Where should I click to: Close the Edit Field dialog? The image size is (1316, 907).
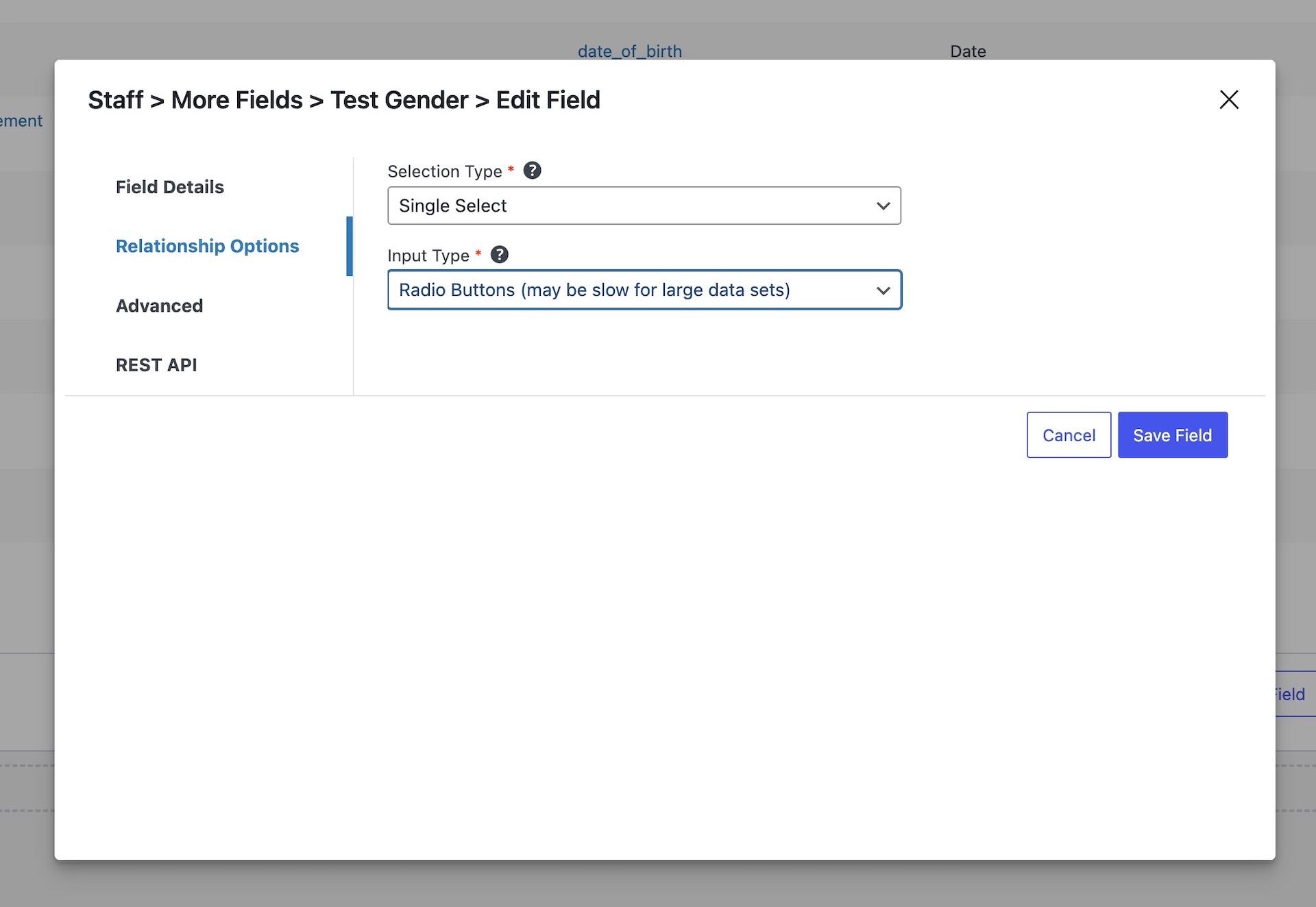[1229, 100]
